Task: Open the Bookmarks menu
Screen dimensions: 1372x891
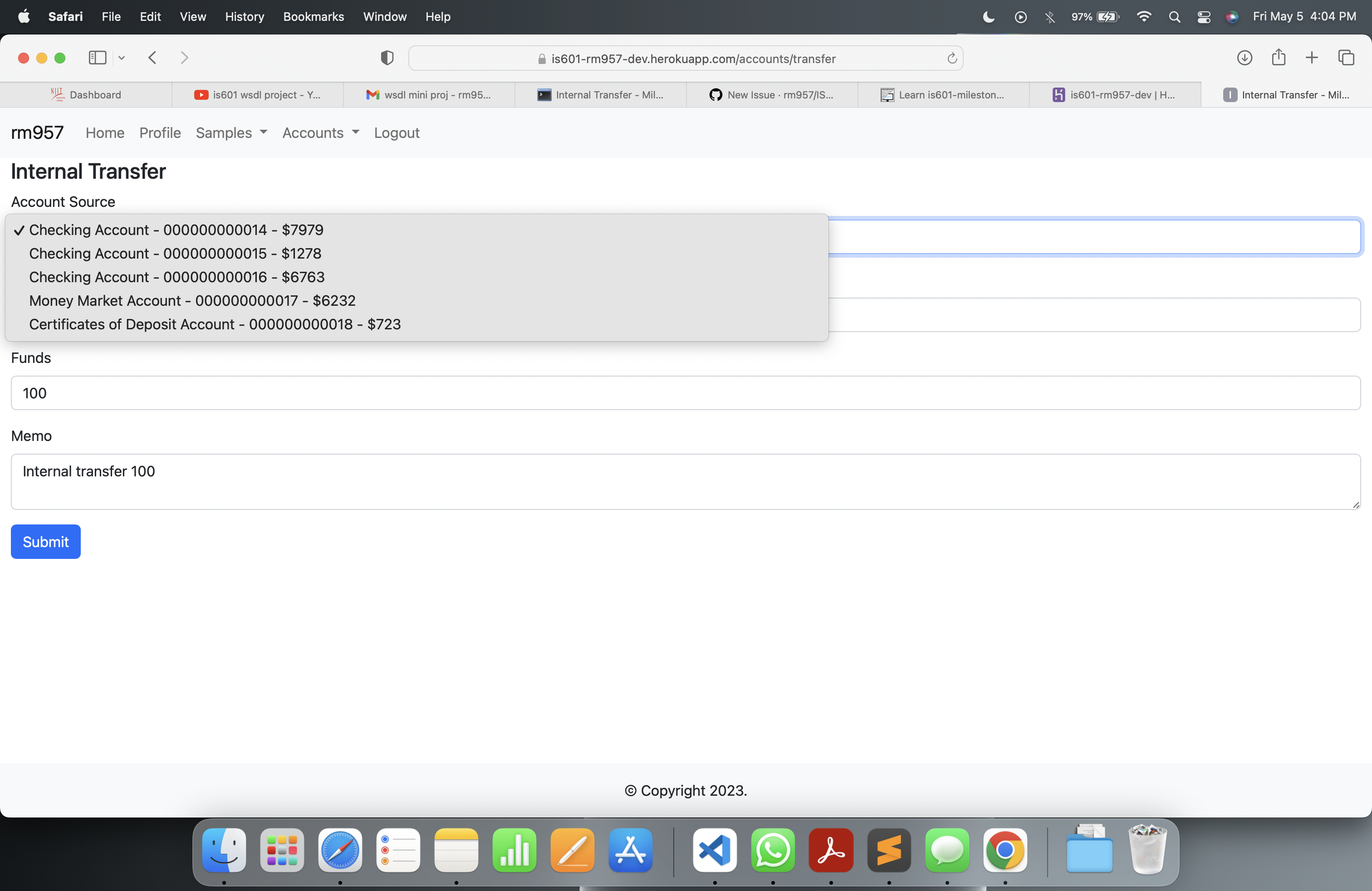Action: [x=313, y=17]
